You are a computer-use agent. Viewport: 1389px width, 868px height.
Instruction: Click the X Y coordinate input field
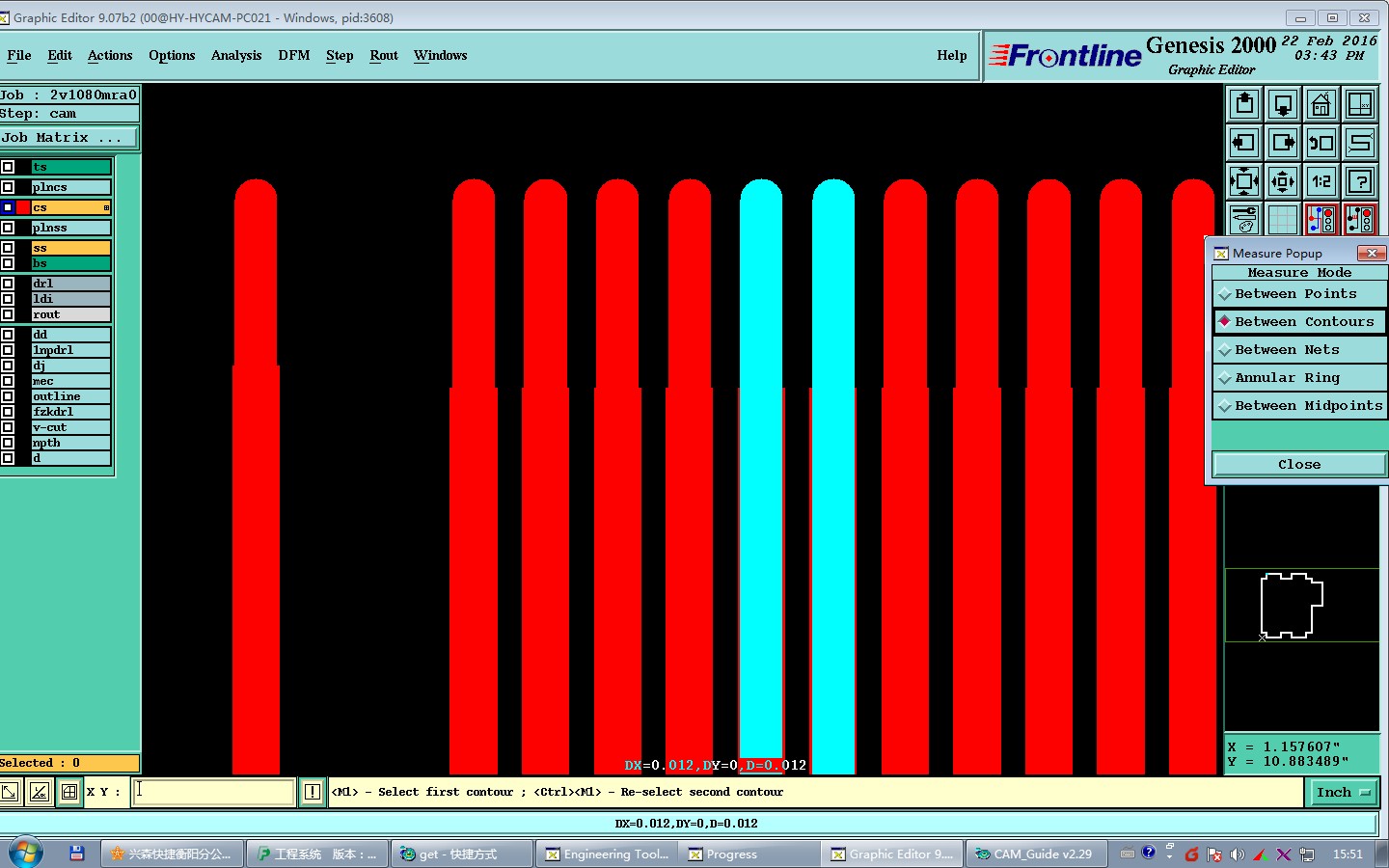[x=214, y=793]
